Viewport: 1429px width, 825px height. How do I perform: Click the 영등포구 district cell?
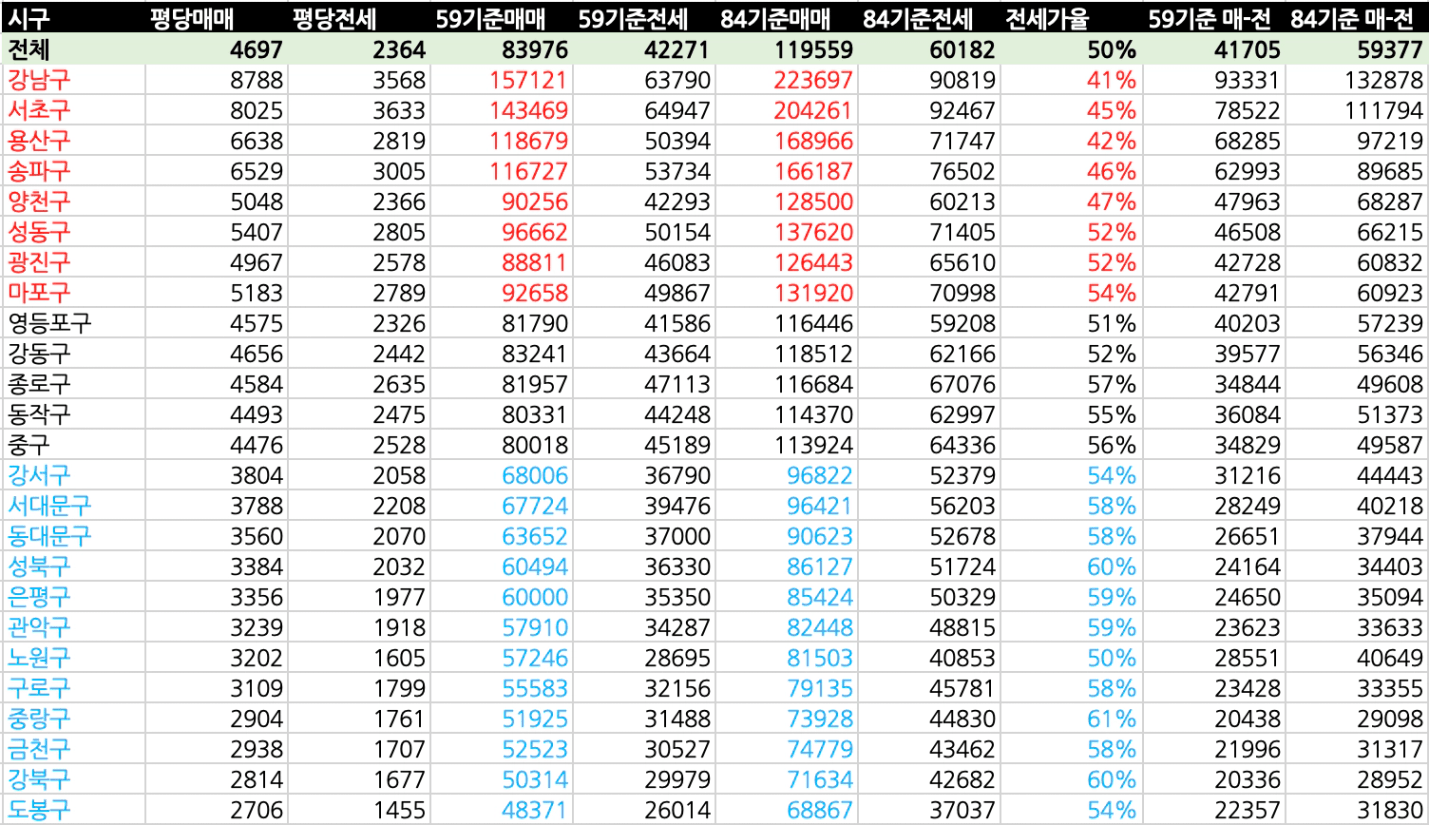49,323
